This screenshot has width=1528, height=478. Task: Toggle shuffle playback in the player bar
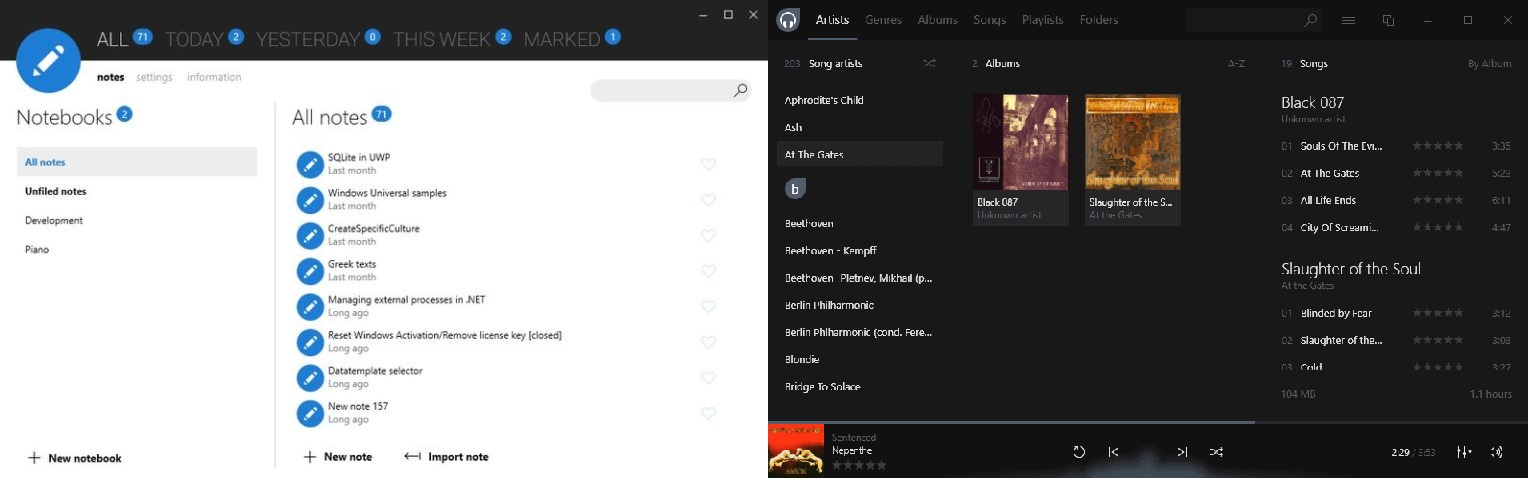[1216, 452]
